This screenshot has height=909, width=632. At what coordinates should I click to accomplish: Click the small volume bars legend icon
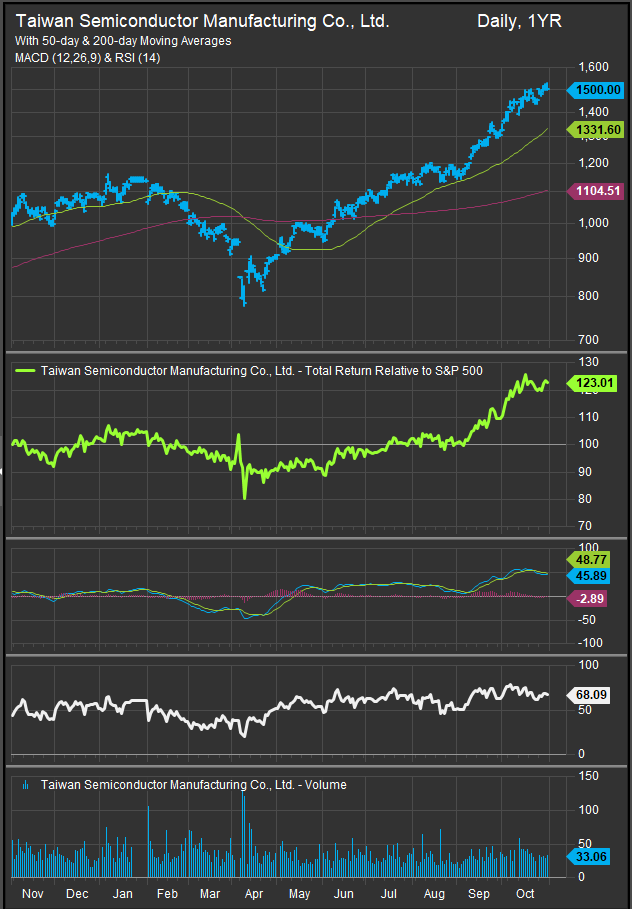26,786
